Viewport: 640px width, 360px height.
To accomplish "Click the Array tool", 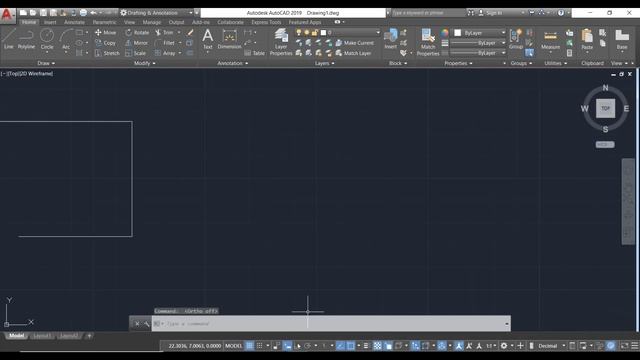I will [165, 53].
